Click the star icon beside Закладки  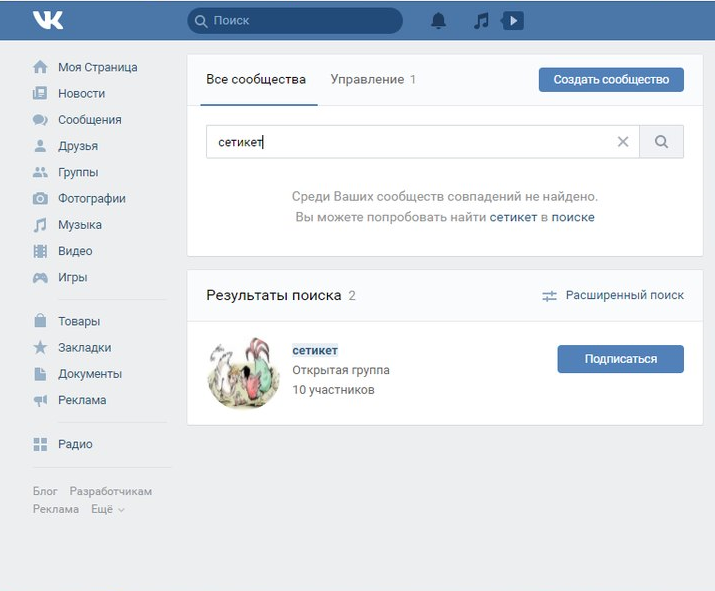(40, 347)
